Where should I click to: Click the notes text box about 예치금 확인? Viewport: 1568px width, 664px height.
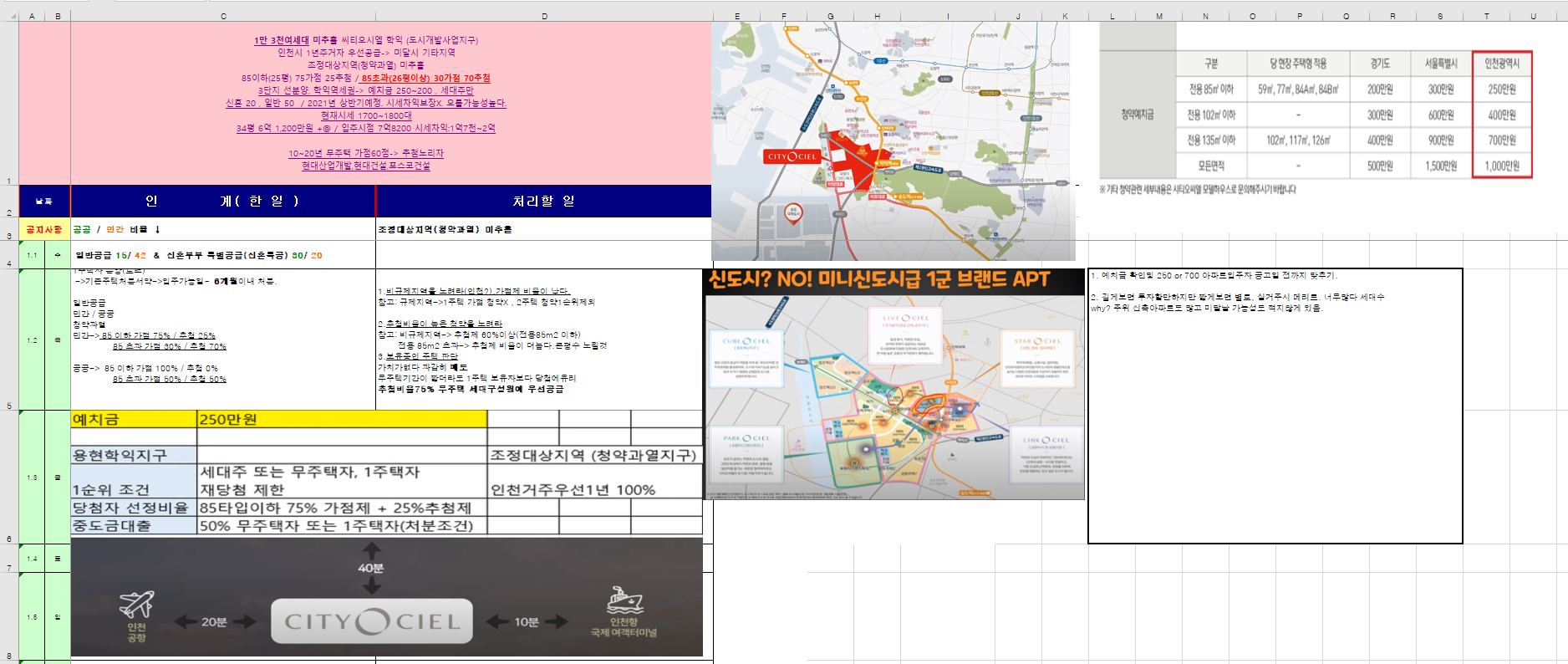1275,406
